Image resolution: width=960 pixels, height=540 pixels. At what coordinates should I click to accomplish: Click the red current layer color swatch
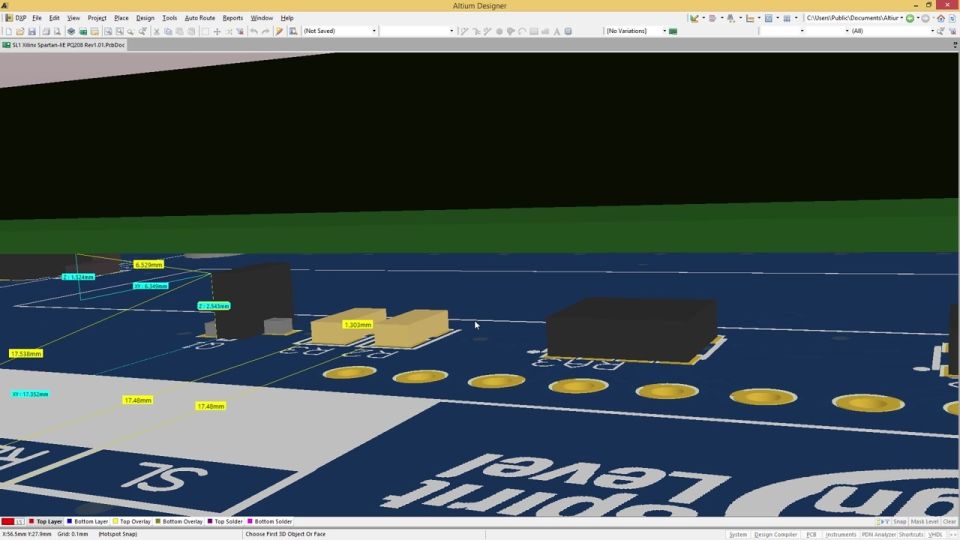[7, 522]
